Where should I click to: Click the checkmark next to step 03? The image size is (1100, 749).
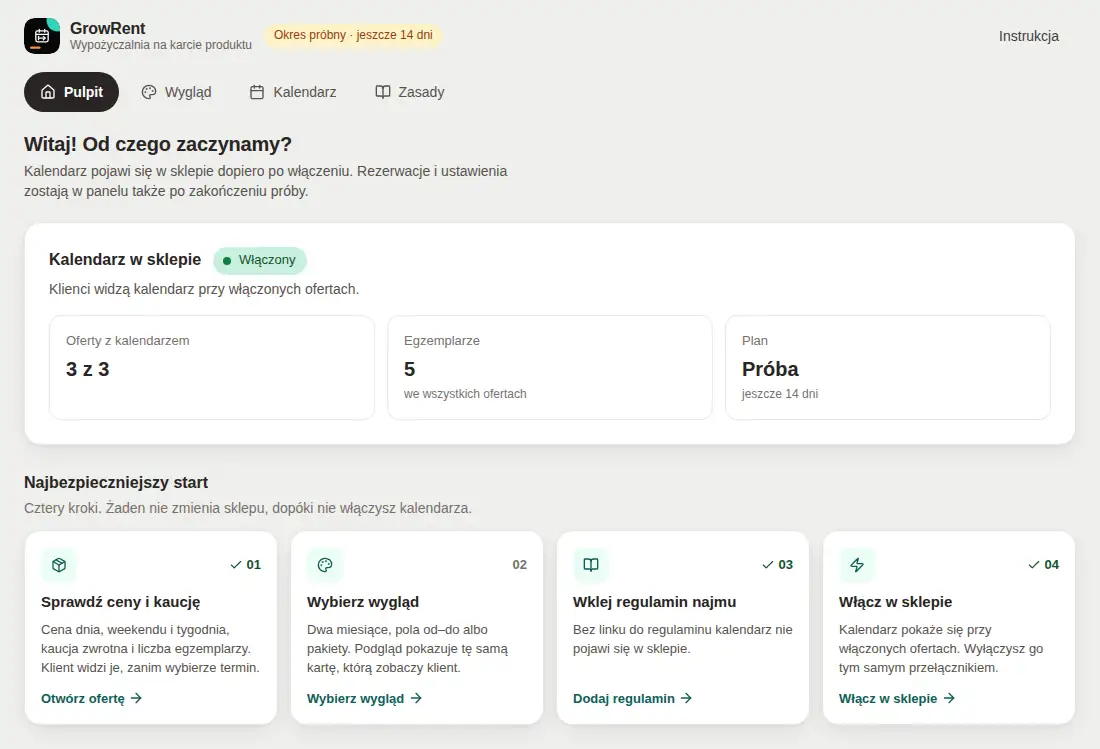pos(767,565)
